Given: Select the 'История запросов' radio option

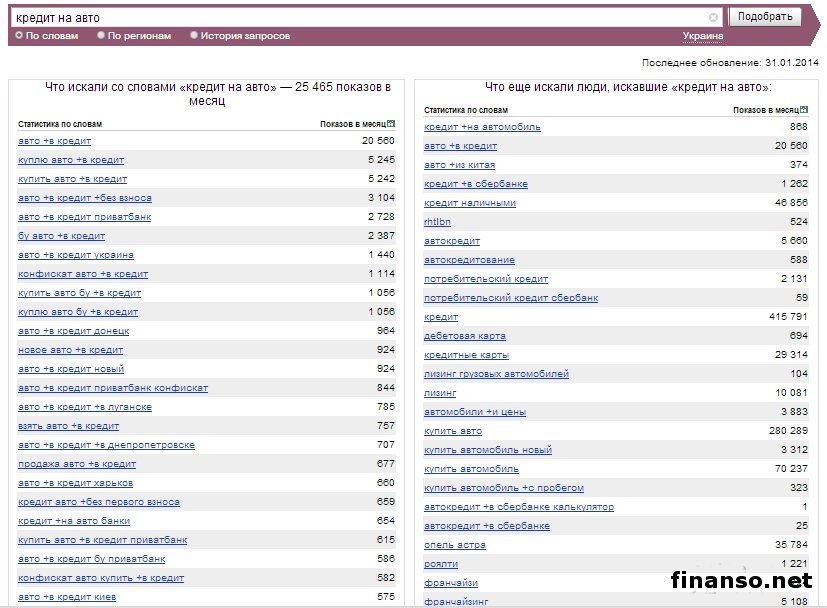Looking at the screenshot, I should pos(194,35).
